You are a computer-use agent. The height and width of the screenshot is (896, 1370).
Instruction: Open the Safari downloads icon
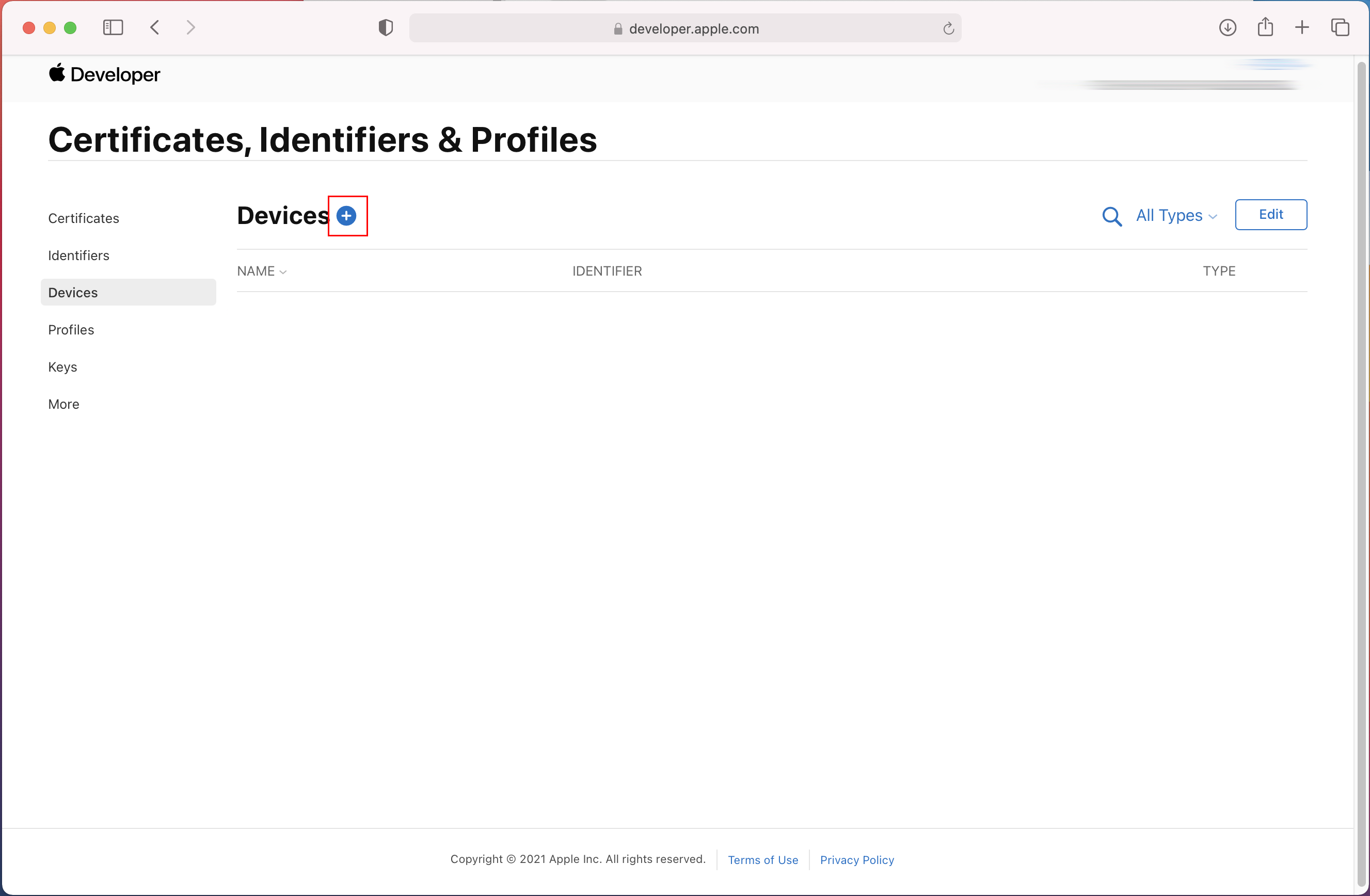coord(1227,28)
